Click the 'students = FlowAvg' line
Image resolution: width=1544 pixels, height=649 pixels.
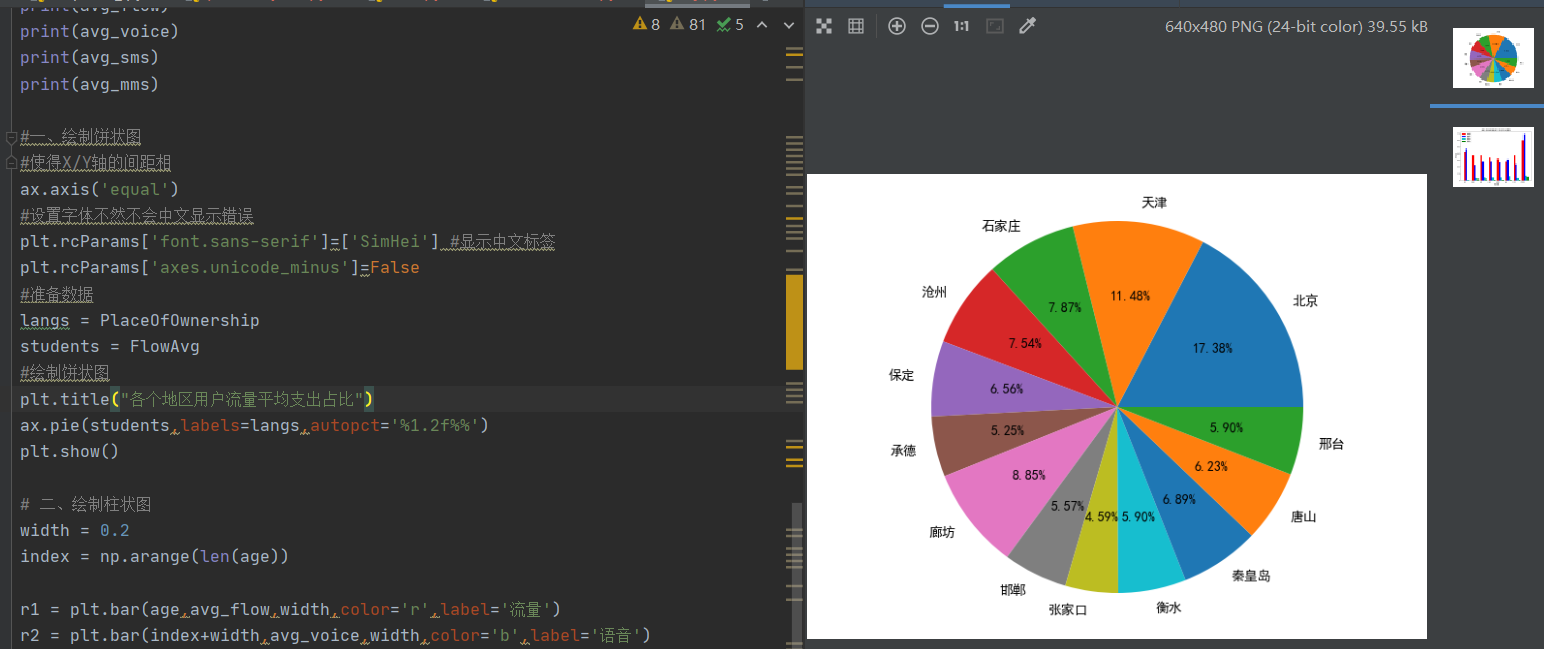pos(110,346)
